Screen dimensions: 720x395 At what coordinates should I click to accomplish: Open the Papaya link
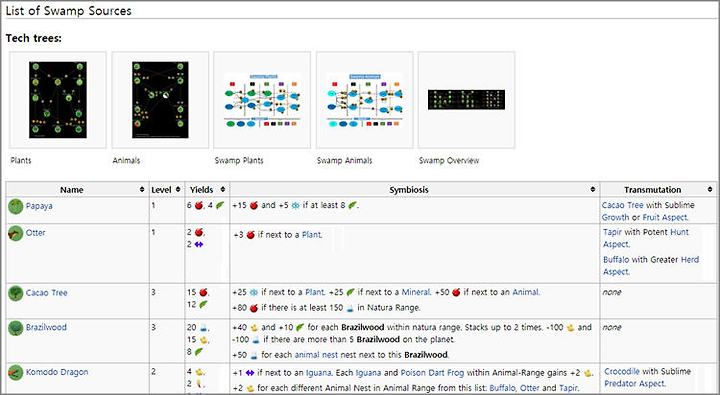coord(39,206)
